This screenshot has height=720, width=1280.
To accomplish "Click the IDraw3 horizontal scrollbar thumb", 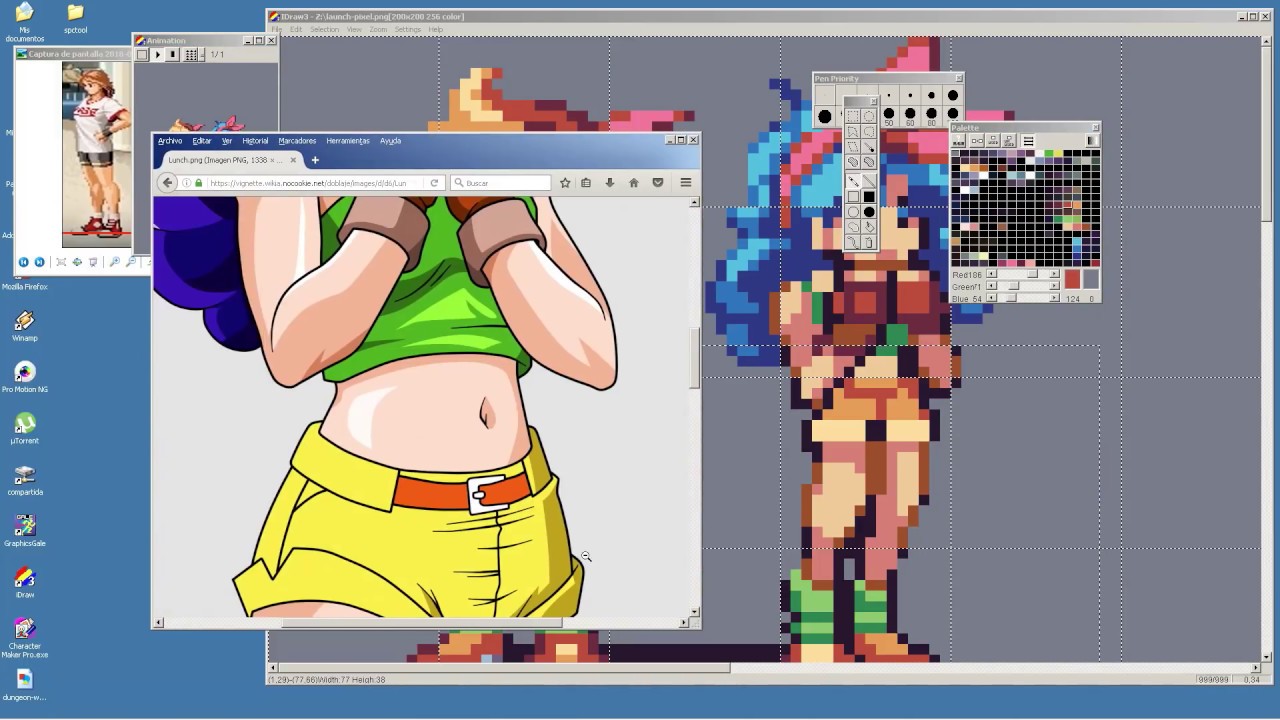I will tap(503, 668).
